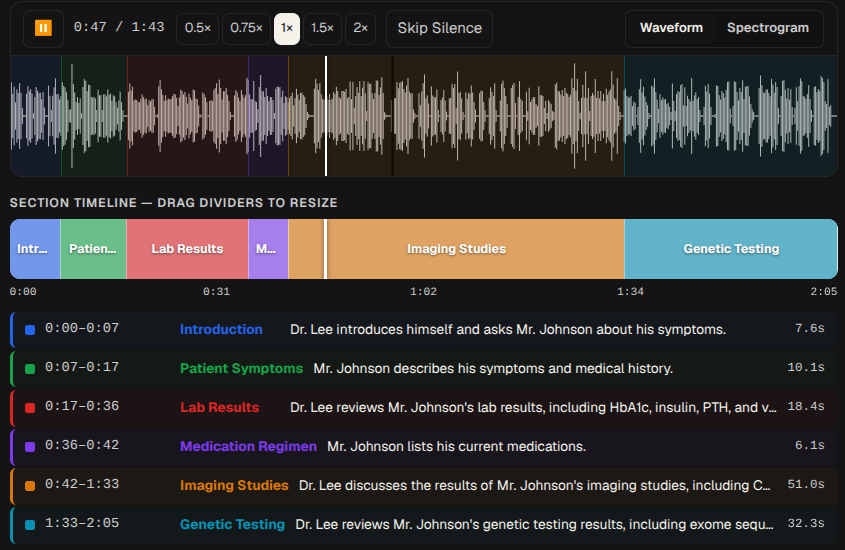Pause playback with the orange pause button
Viewport: 845px width, 550px height.
click(x=43, y=28)
